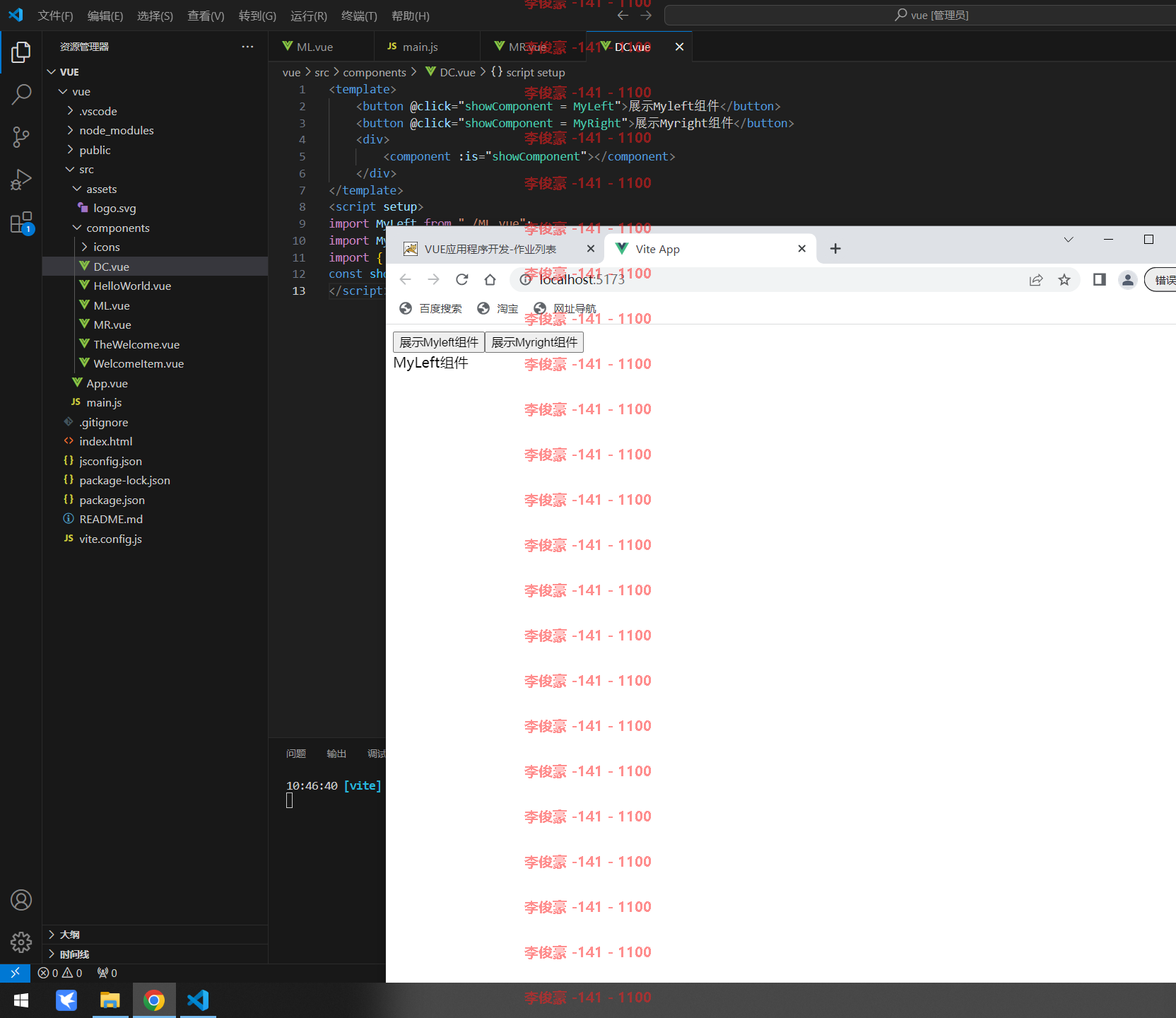Toggle the Chrome side panel
Image resolution: width=1176 pixels, height=1018 pixels.
coord(1099,280)
